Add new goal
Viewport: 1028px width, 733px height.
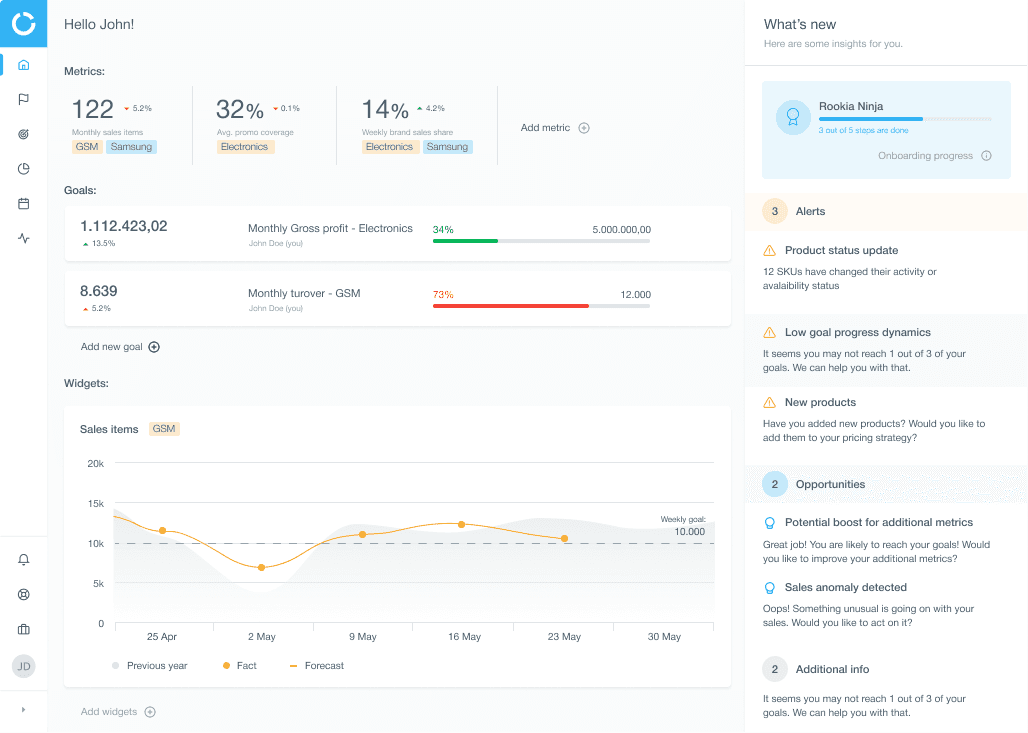pyautogui.click(x=120, y=347)
